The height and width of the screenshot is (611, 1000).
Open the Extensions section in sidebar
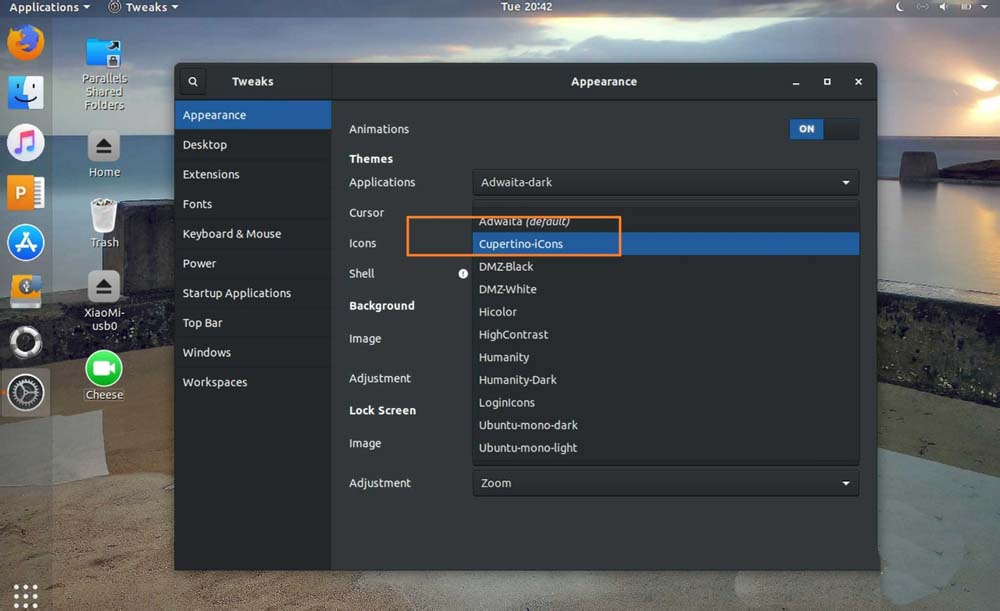click(211, 174)
